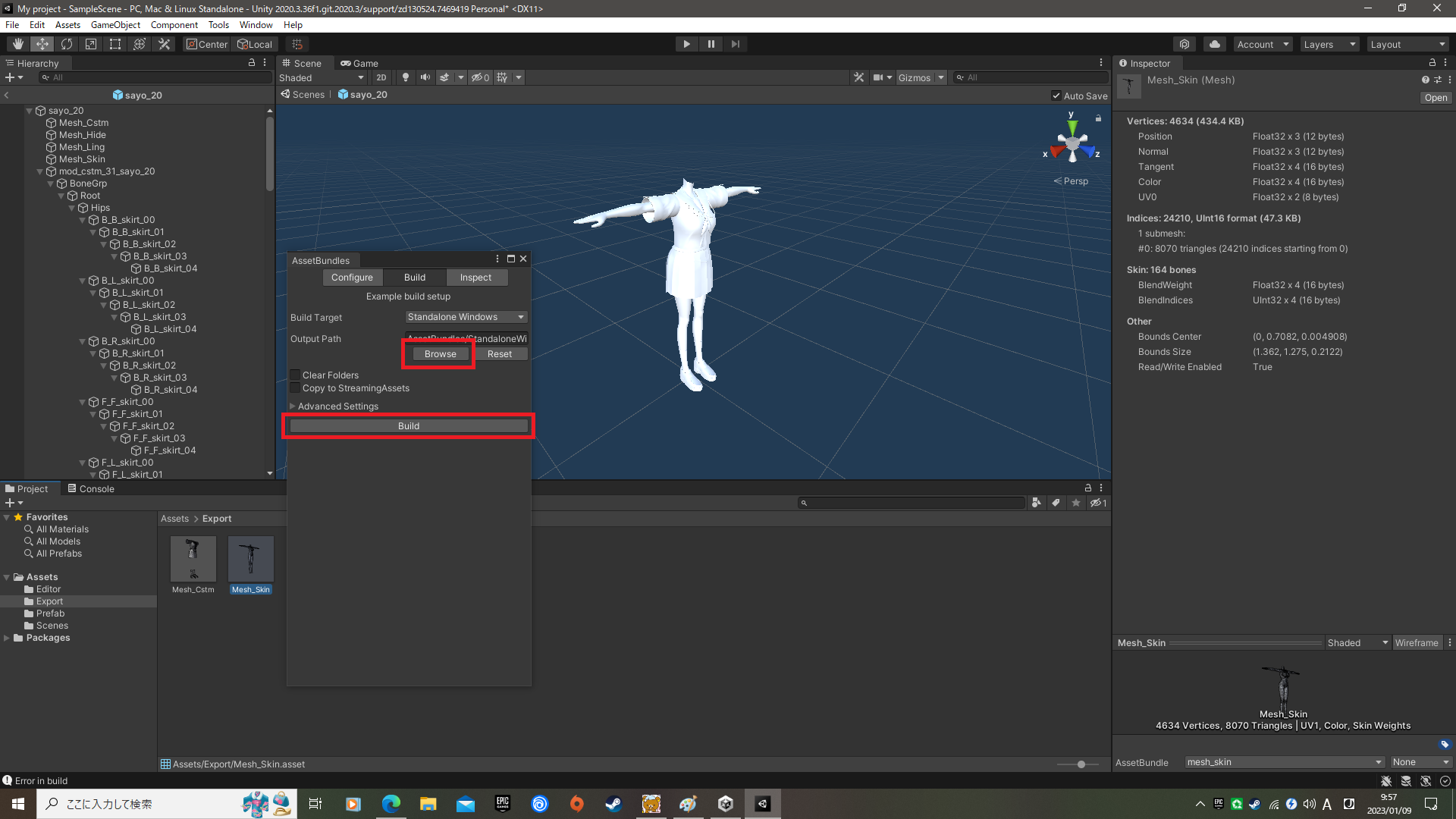Switch to Configure tab in AssetBundles
Viewport: 1456px width, 819px height.
(352, 278)
